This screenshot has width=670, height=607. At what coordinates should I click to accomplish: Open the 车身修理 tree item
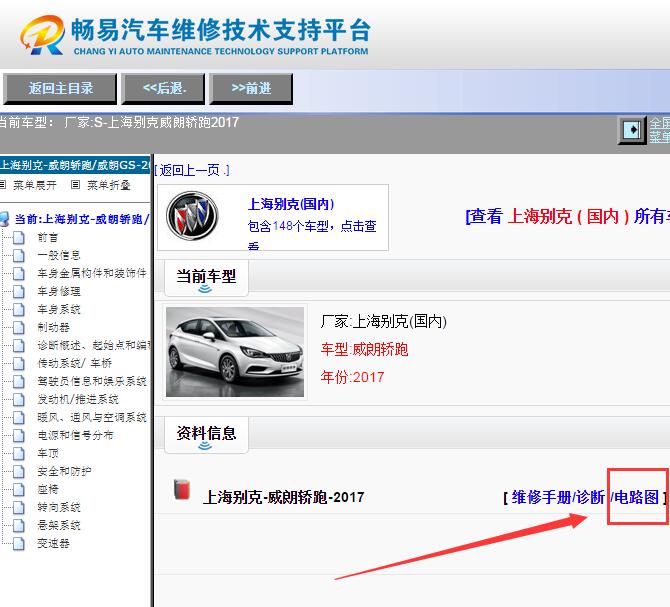[x=59, y=291]
